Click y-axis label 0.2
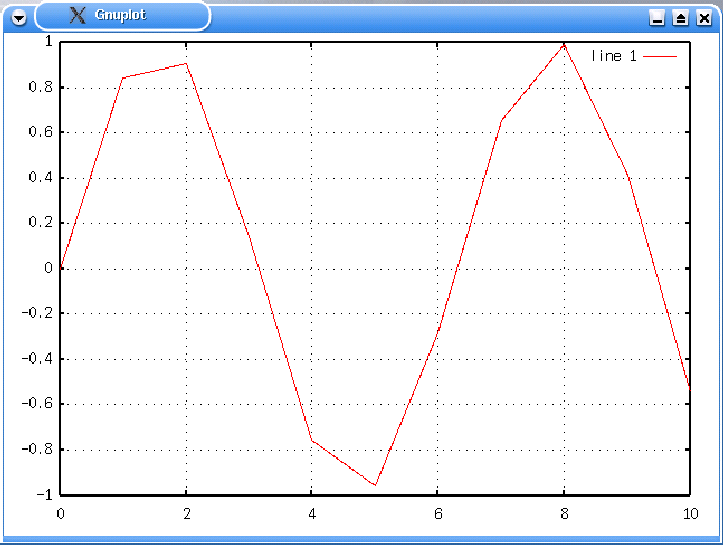Viewport: 723px width, 545px height. click(41, 222)
